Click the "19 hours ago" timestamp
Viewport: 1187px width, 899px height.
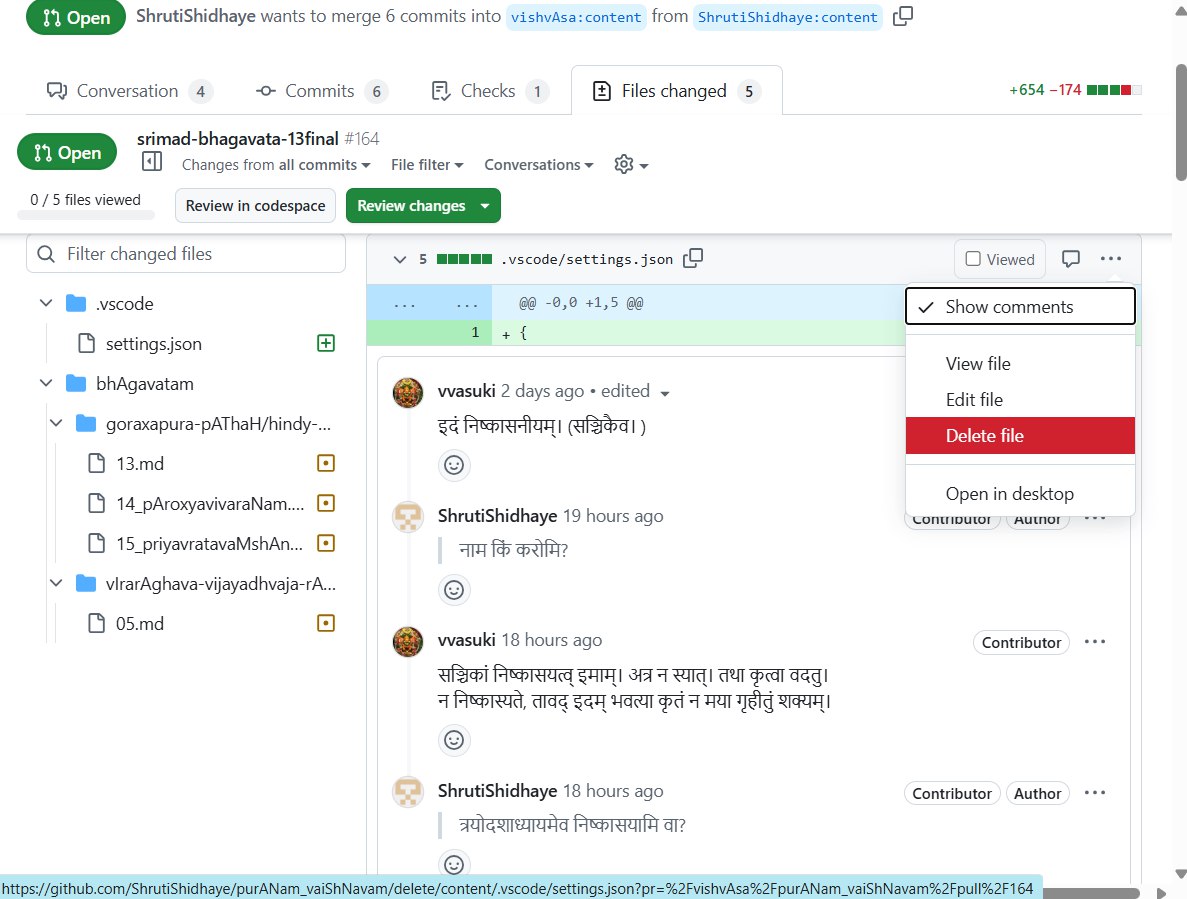(x=613, y=516)
